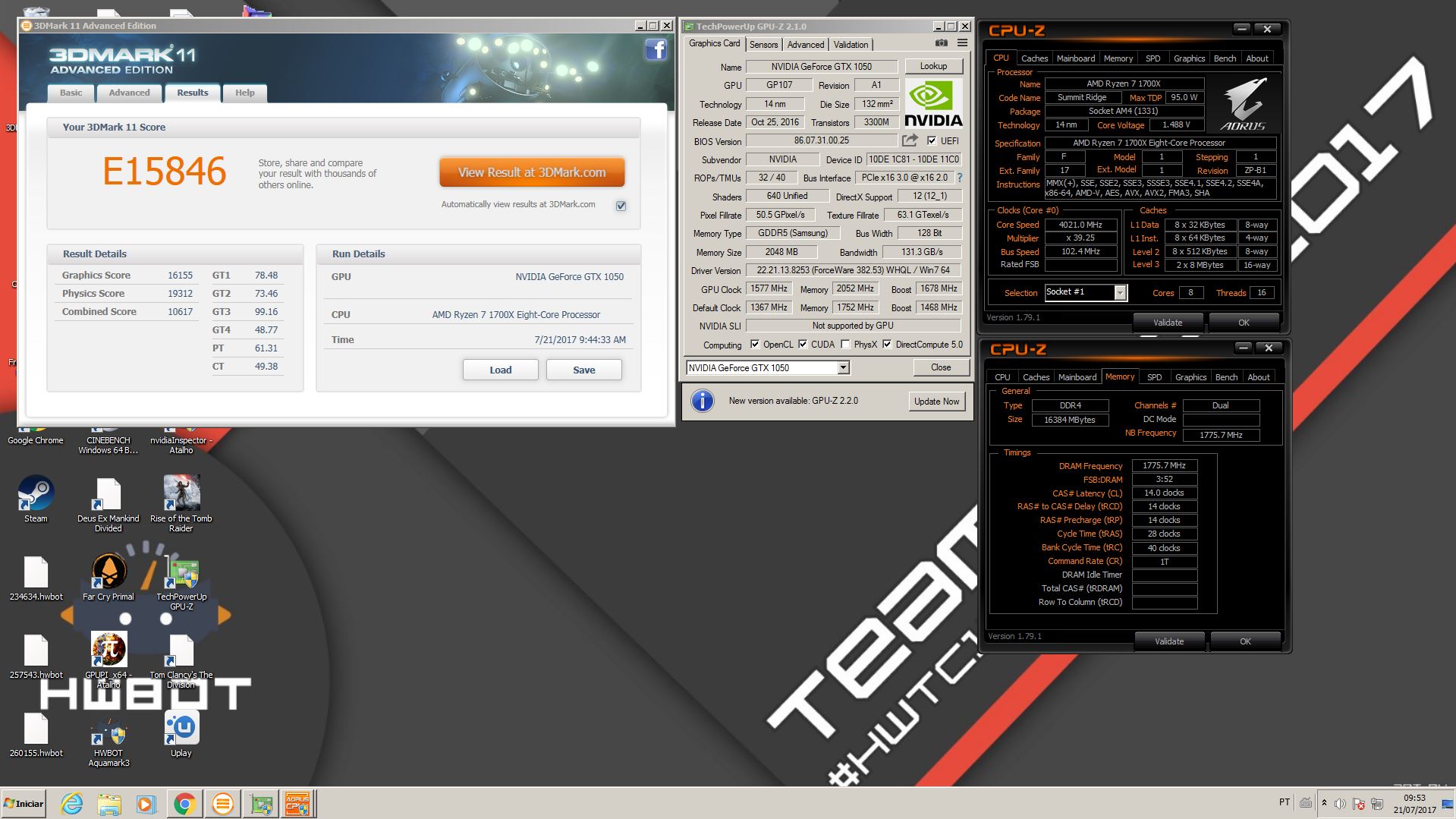Open Tom Clancy's The Division shortcut

[x=181, y=660]
